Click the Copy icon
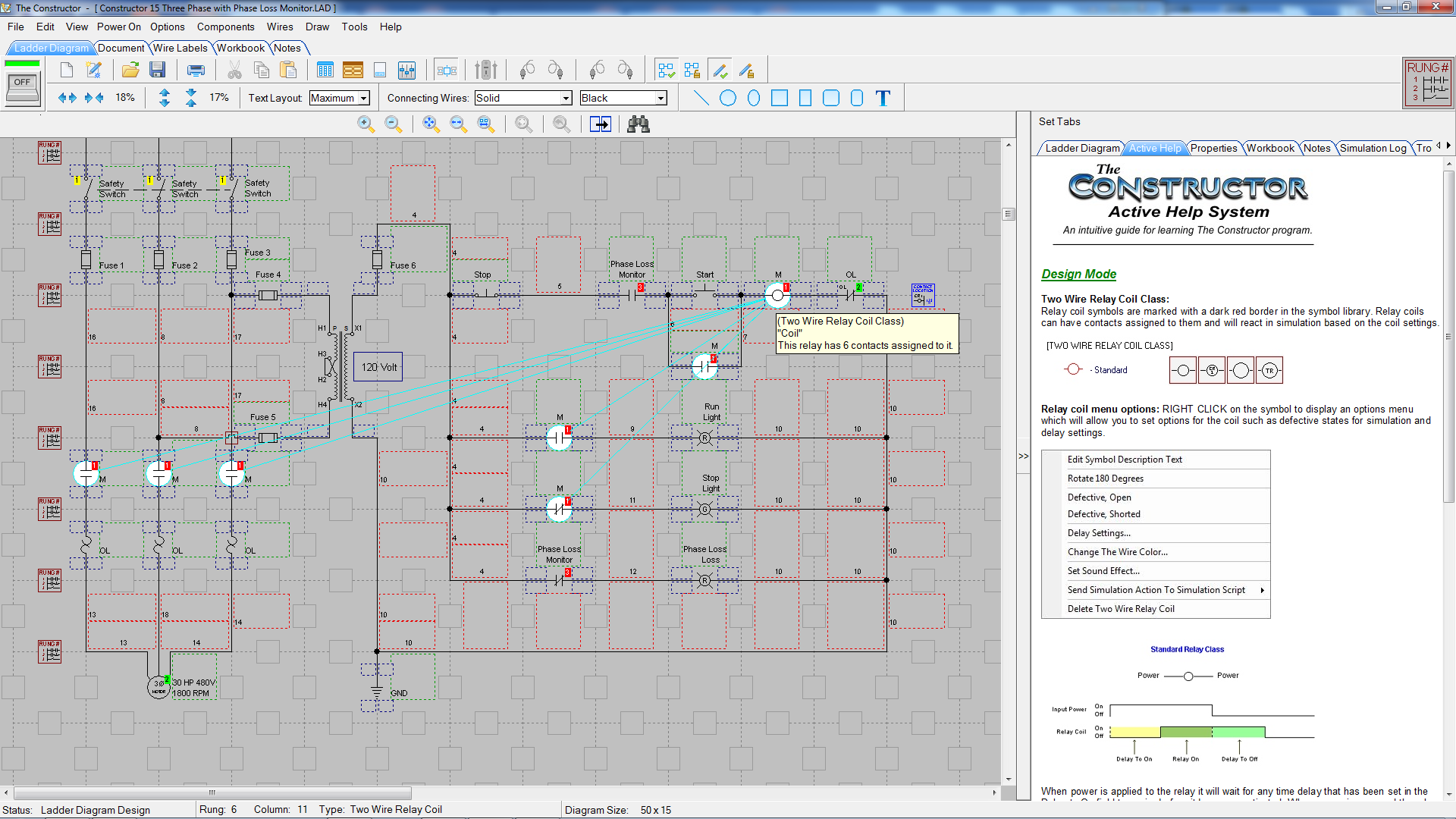The image size is (1456, 819). click(262, 71)
